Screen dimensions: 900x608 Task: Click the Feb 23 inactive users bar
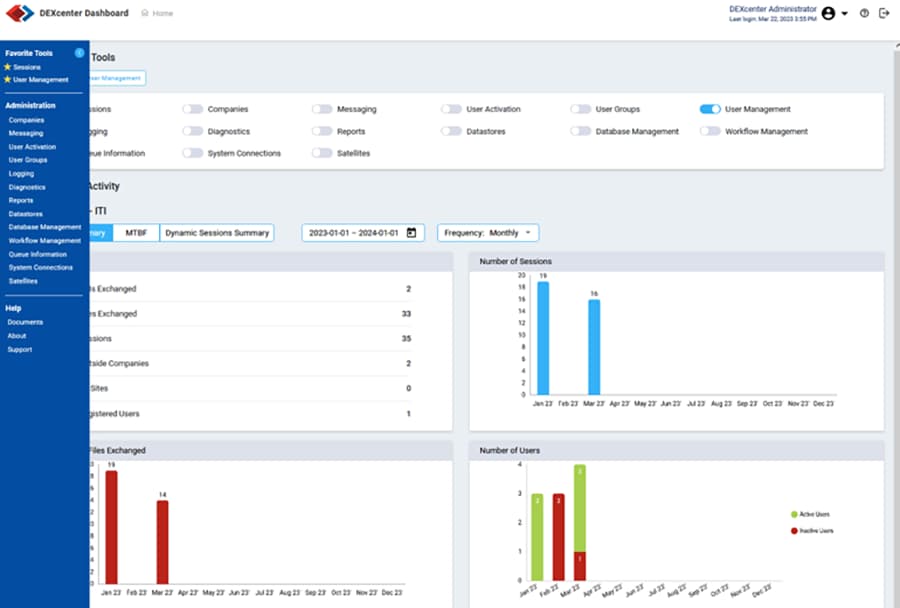[x=558, y=537]
